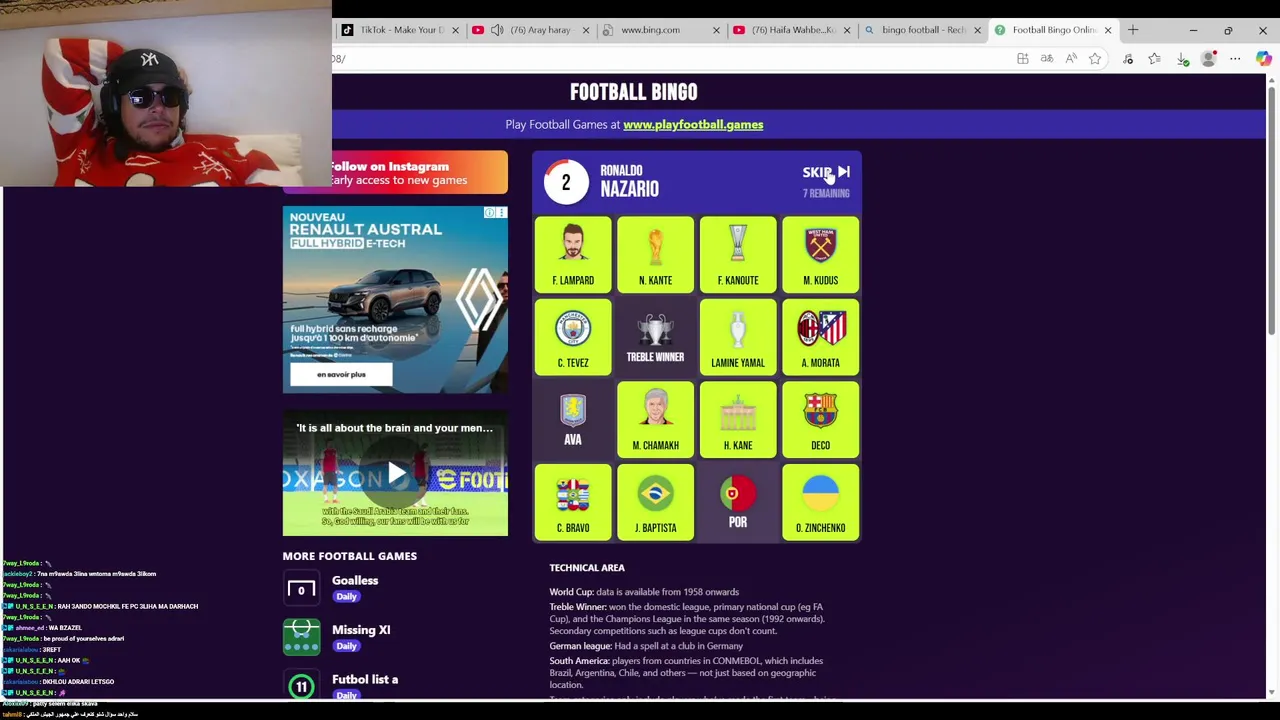Select the Deco Barcelona cell
The width and height of the screenshot is (1280, 720).
[820, 420]
